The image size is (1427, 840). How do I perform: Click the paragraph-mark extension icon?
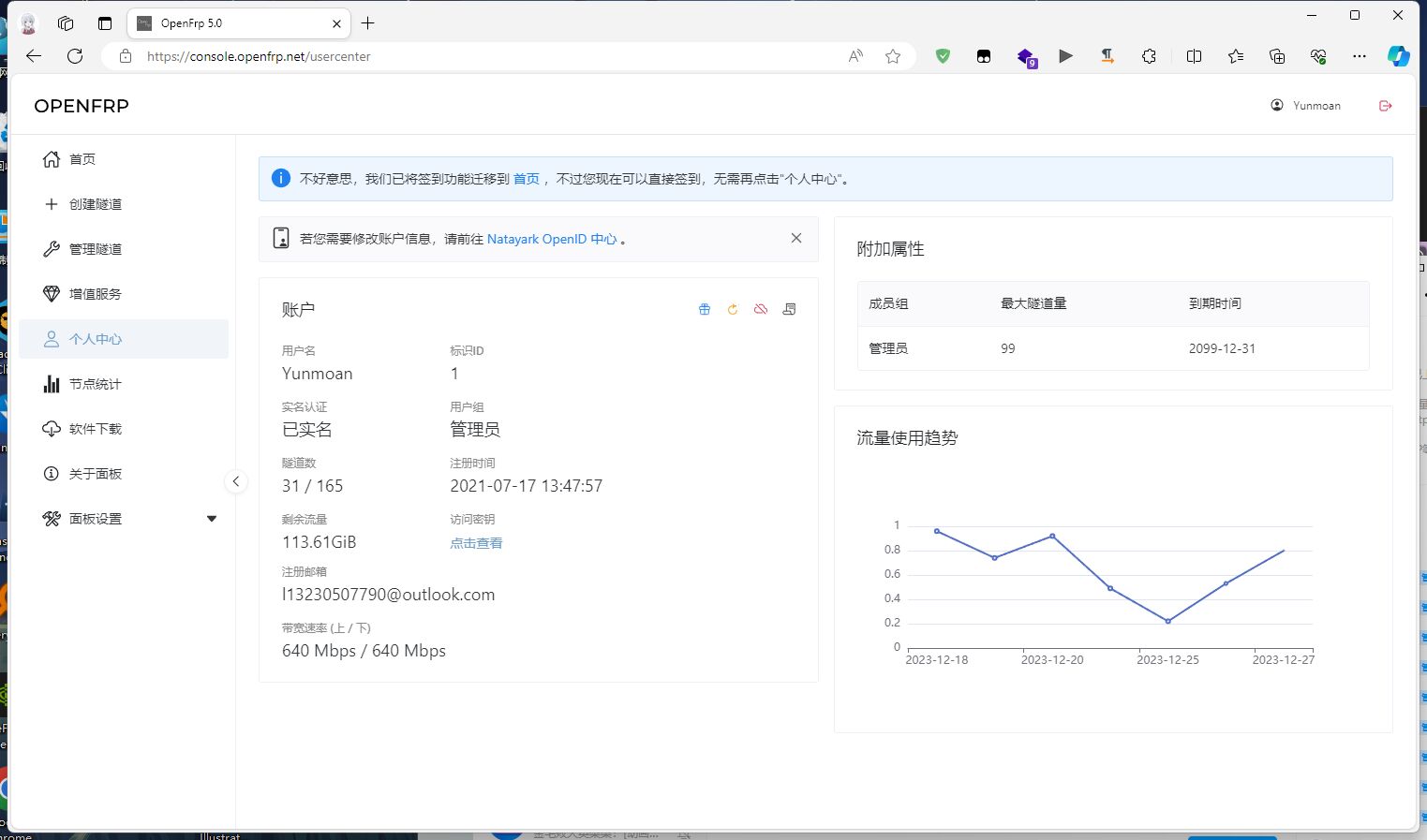[x=1107, y=56]
